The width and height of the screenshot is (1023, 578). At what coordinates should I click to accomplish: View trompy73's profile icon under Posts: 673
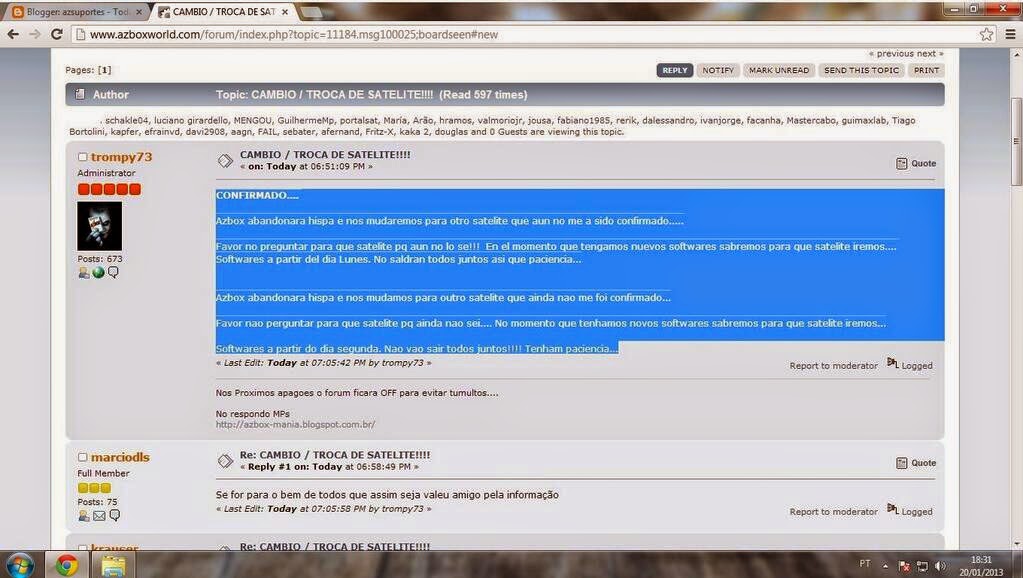[84, 273]
